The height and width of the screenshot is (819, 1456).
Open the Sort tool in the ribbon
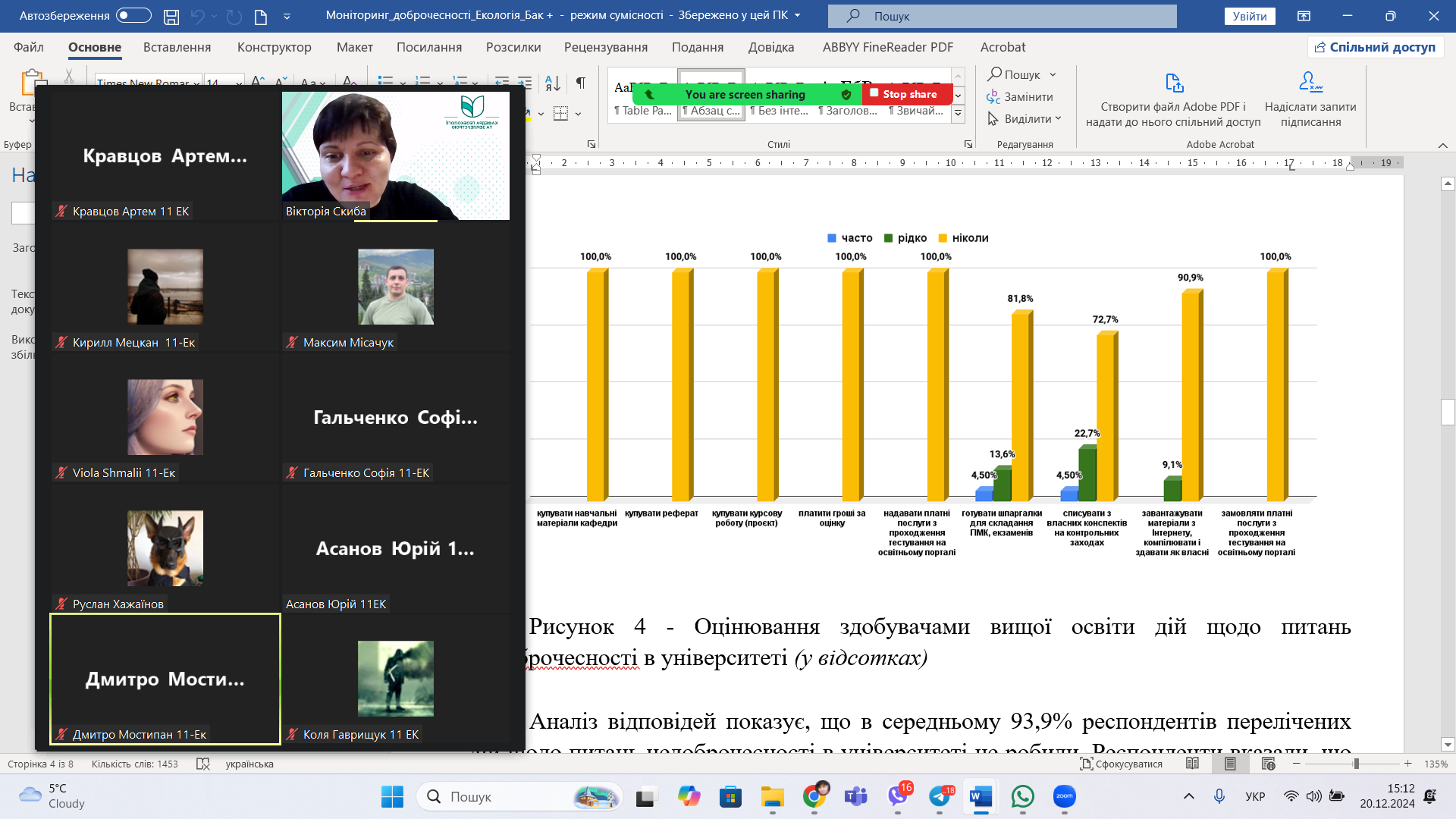(x=551, y=82)
